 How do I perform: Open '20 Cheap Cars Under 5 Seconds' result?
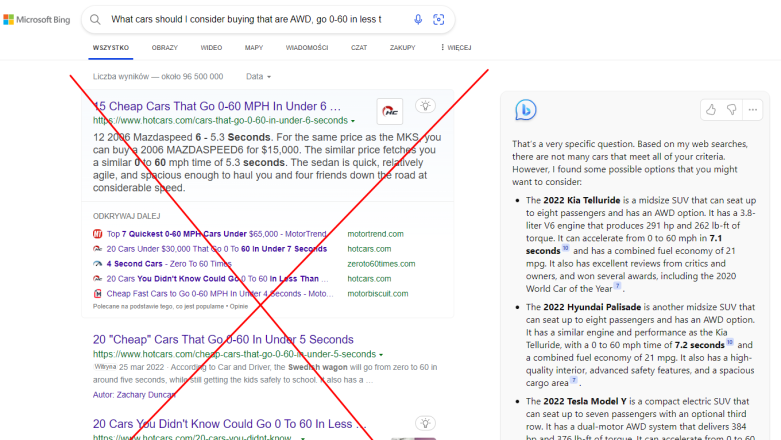tap(223, 339)
